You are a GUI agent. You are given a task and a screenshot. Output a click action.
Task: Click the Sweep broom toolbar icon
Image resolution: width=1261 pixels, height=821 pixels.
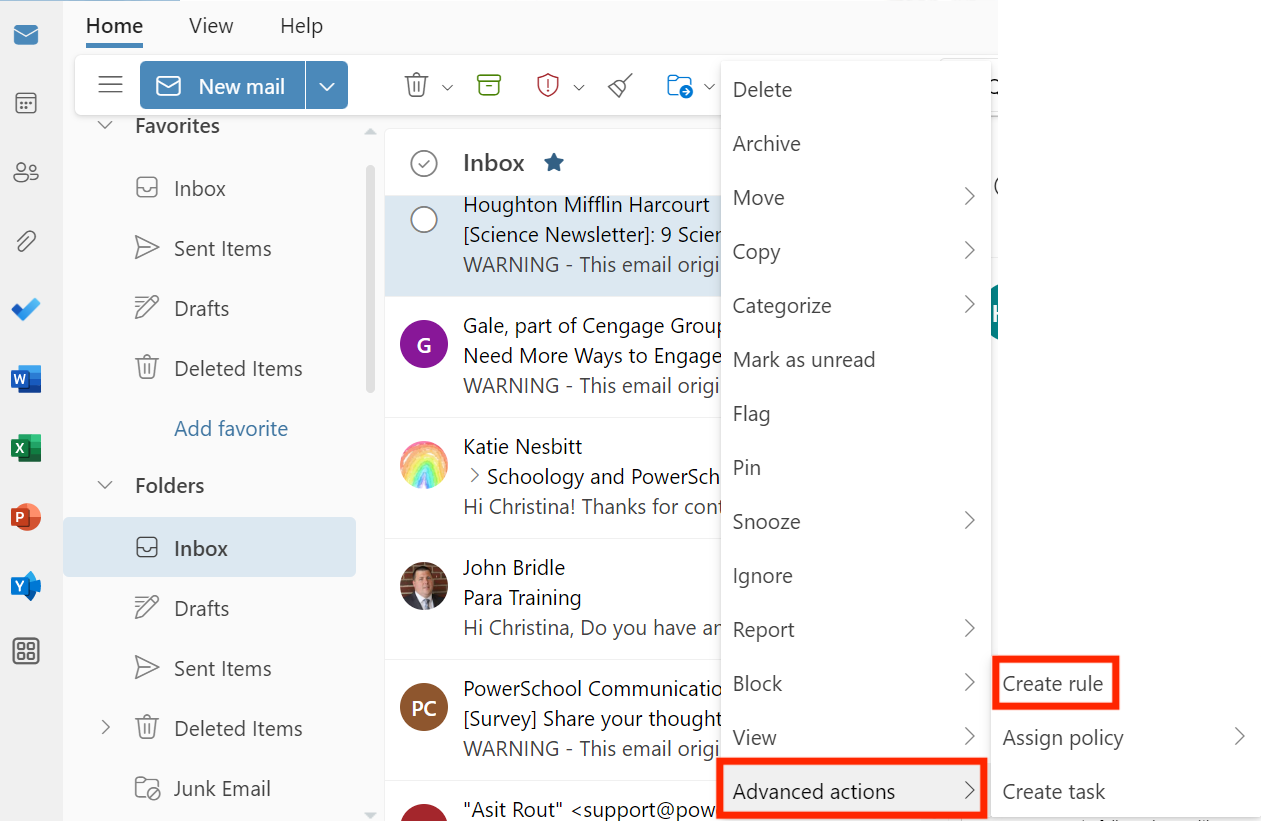point(620,86)
